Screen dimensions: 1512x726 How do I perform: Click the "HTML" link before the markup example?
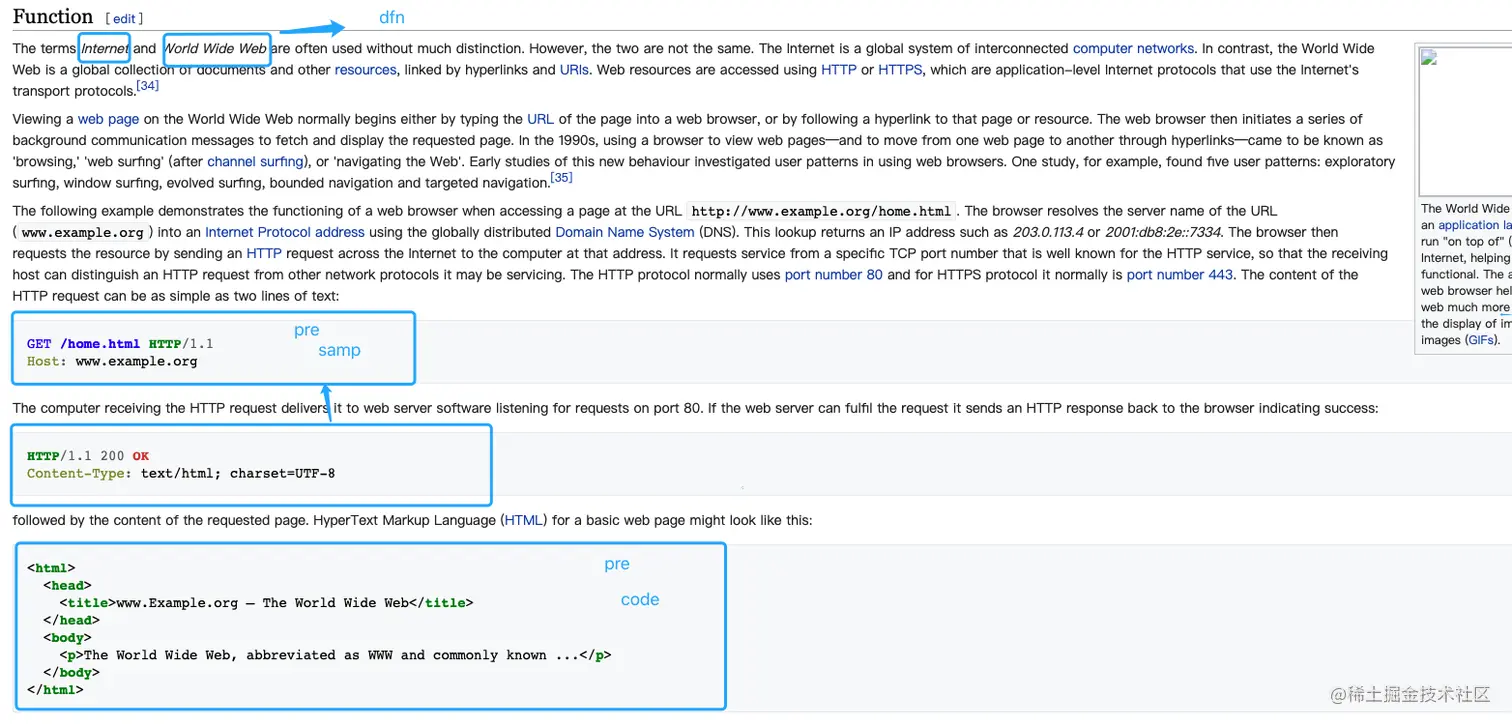coord(523,521)
